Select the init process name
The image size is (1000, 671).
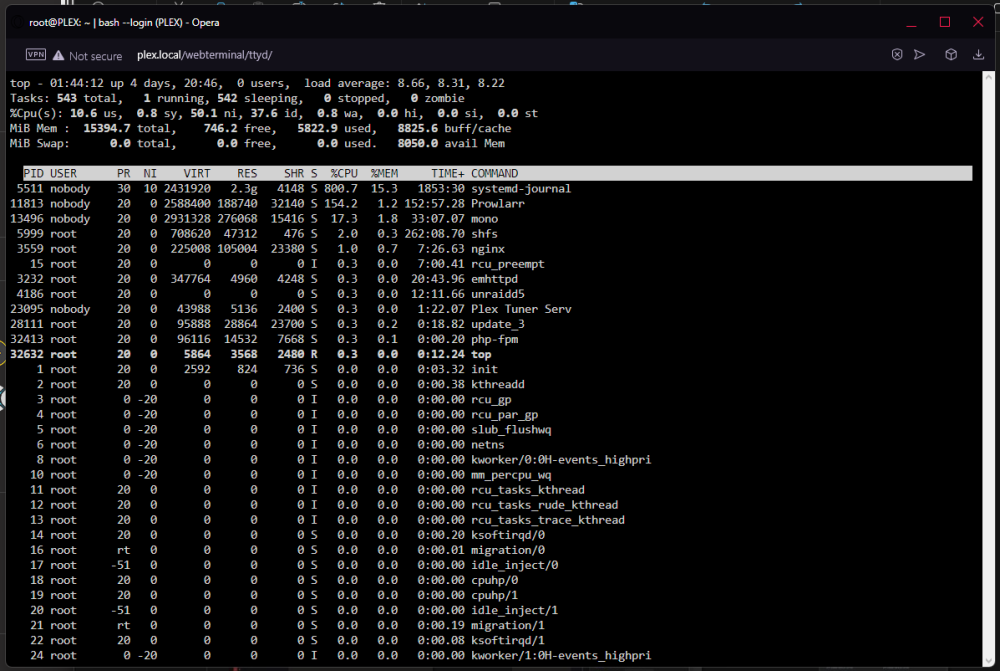[x=484, y=369]
